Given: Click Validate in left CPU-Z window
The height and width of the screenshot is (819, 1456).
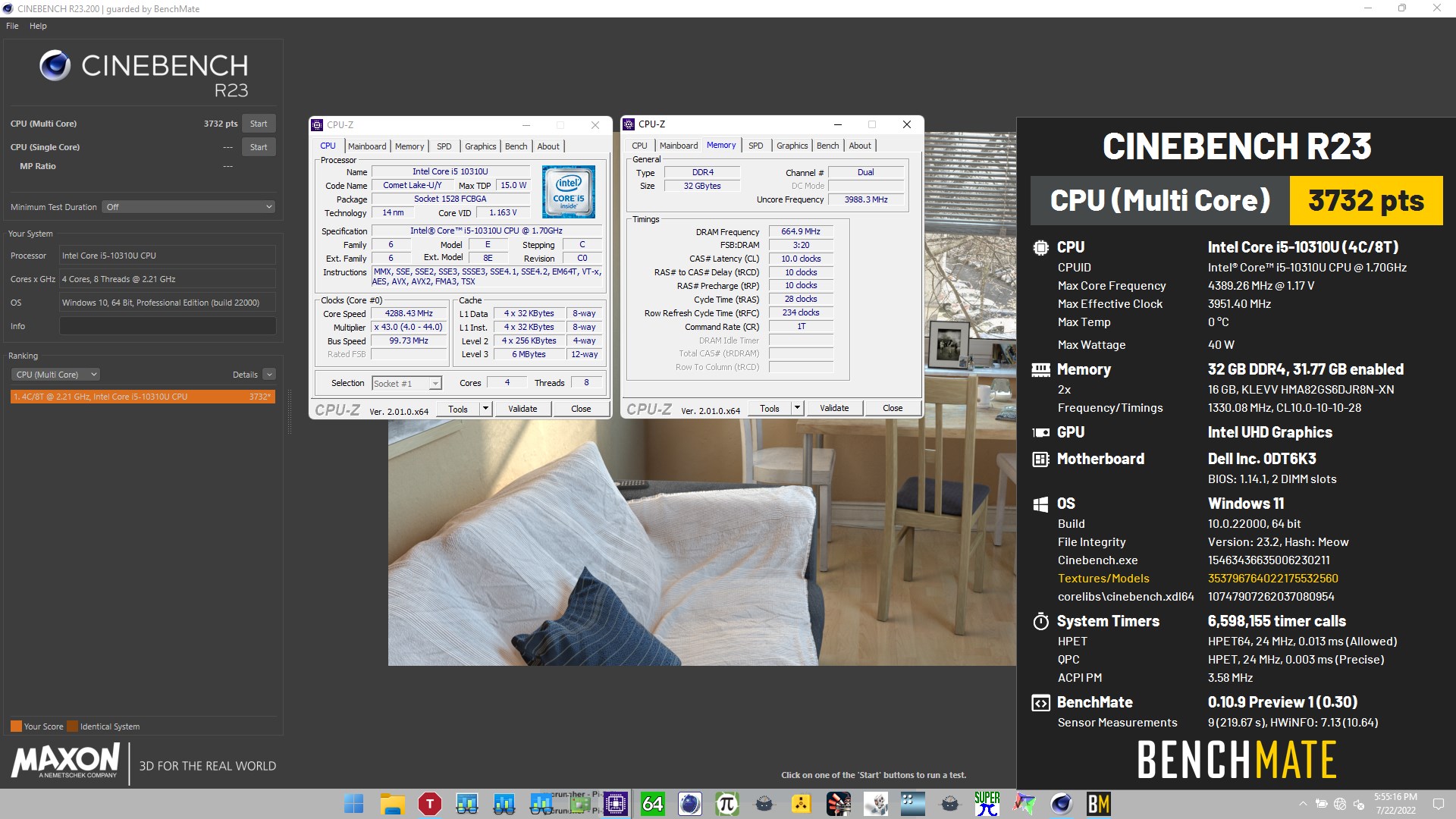Looking at the screenshot, I should (522, 409).
